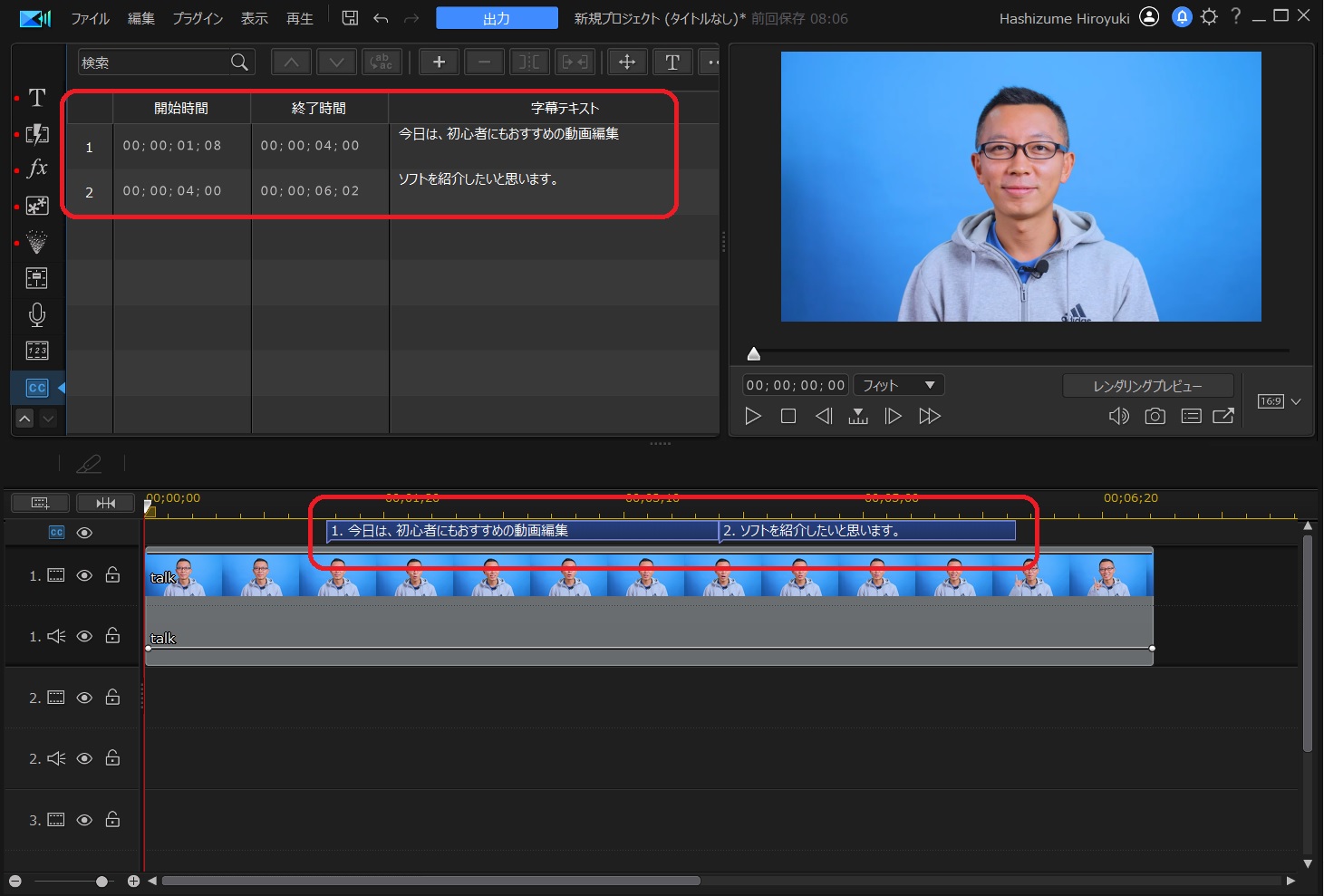
Task: Lock audio track 1
Action: (112, 636)
